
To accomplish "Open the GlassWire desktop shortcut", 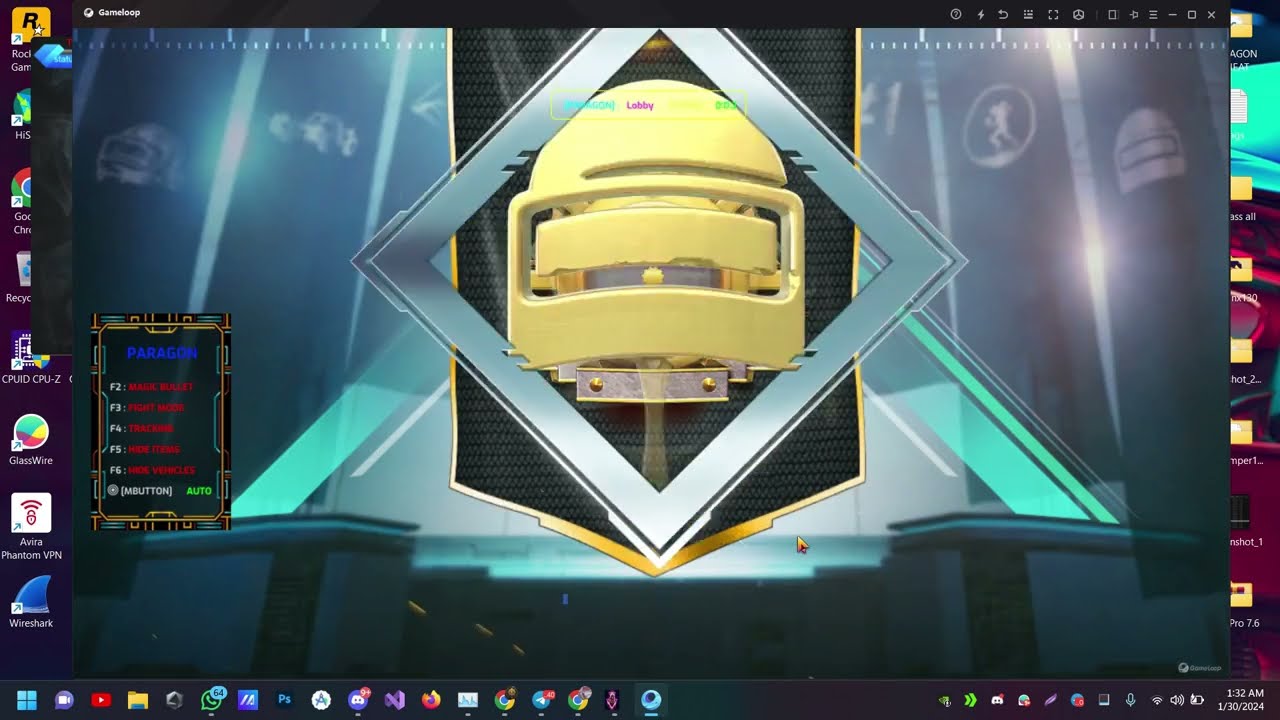I will click(31, 441).
